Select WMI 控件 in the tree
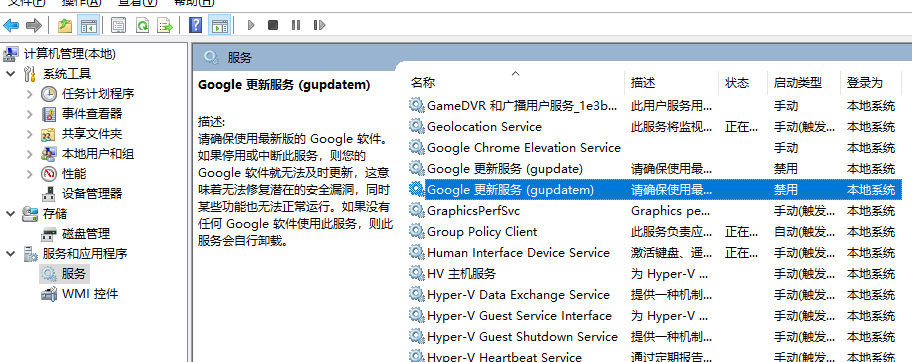This screenshot has height=362, width=912. [90, 294]
